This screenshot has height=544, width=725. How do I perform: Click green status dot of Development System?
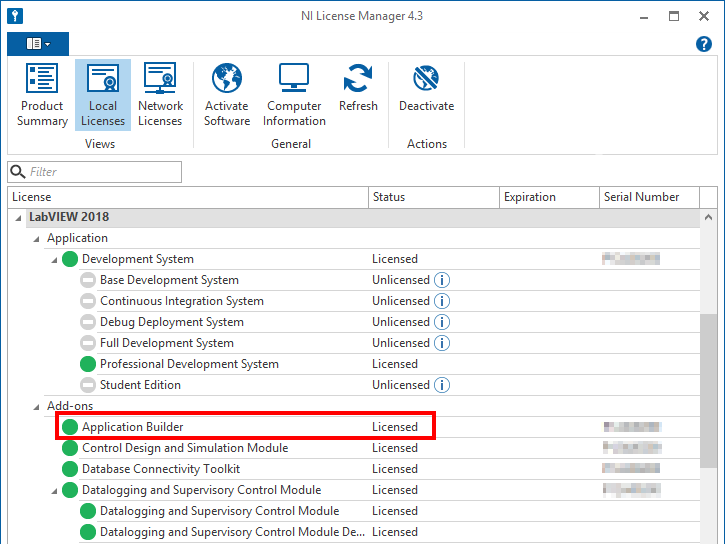[x=70, y=259]
